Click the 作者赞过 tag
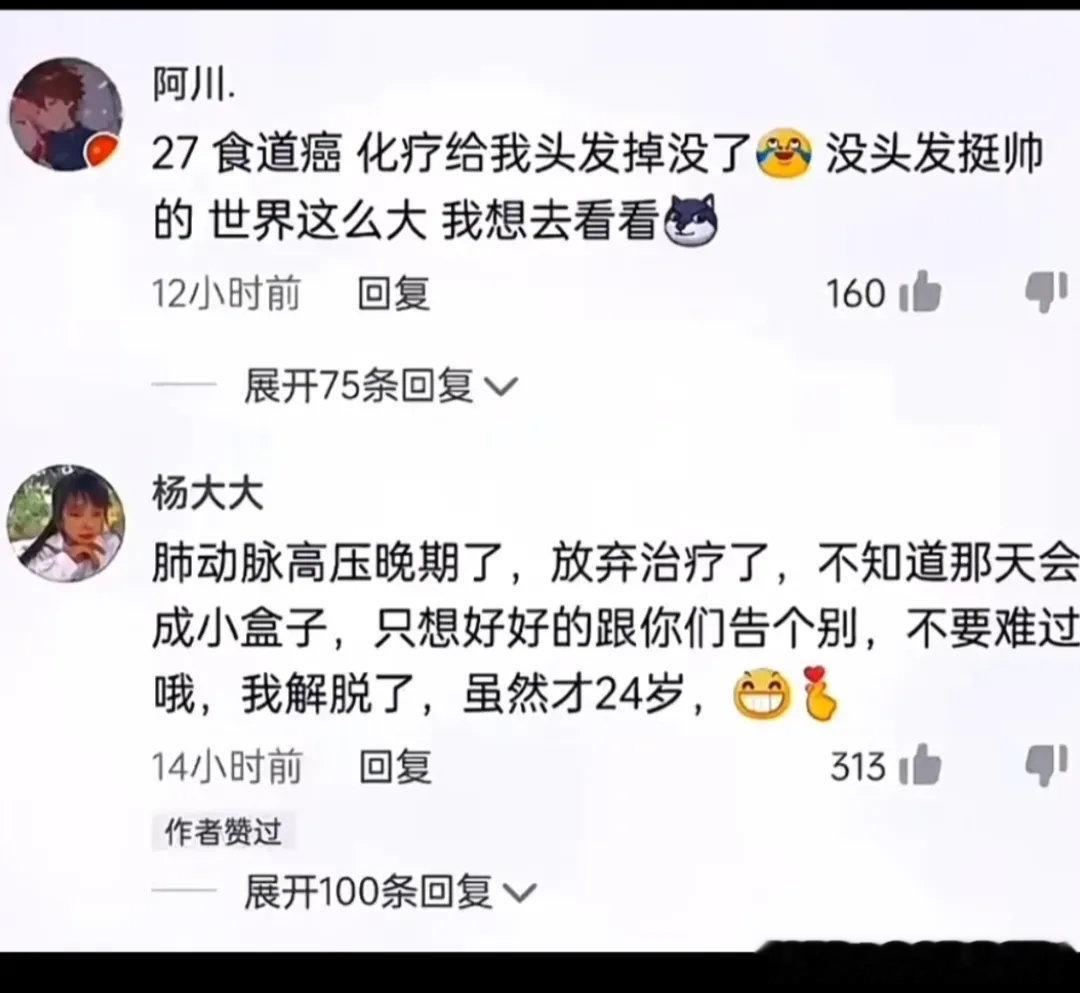Viewport: 1080px width, 993px height. [223, 832]
